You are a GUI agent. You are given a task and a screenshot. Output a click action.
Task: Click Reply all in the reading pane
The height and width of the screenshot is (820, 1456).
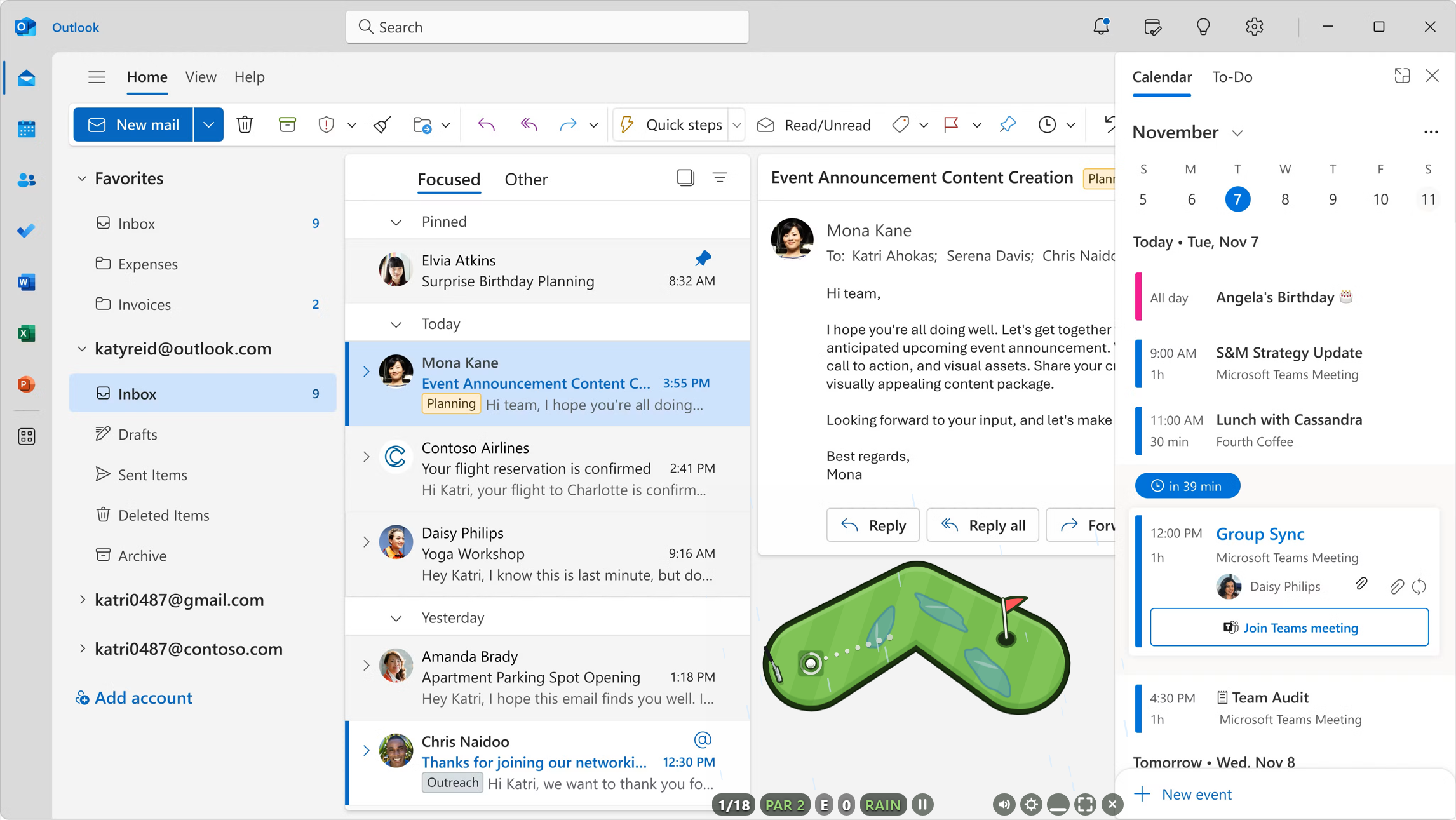tap(982, 525)
